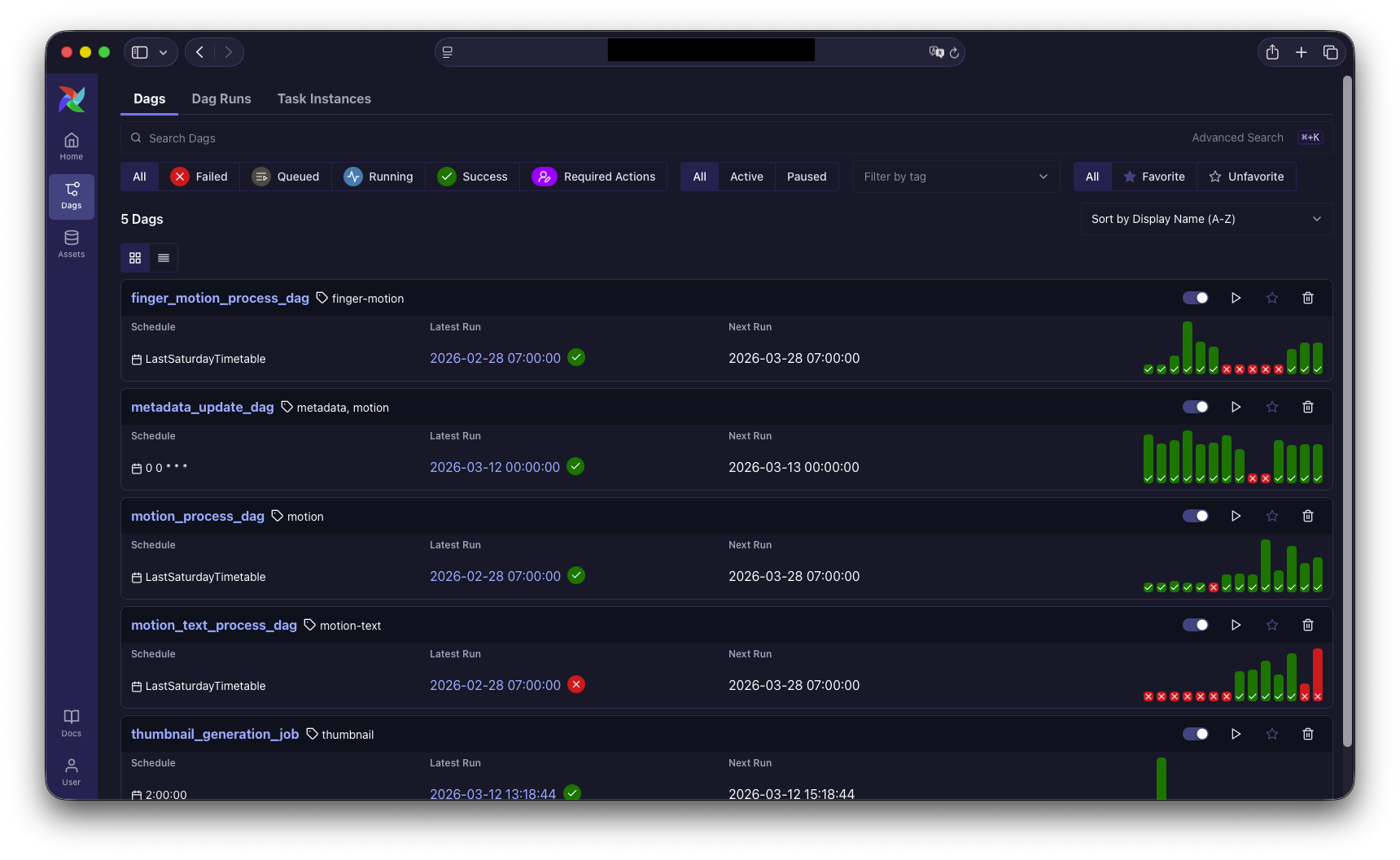Screen dimensions: 1400x860
Task: Open the Filter by tag dropdown
Action: coord(956,177)
